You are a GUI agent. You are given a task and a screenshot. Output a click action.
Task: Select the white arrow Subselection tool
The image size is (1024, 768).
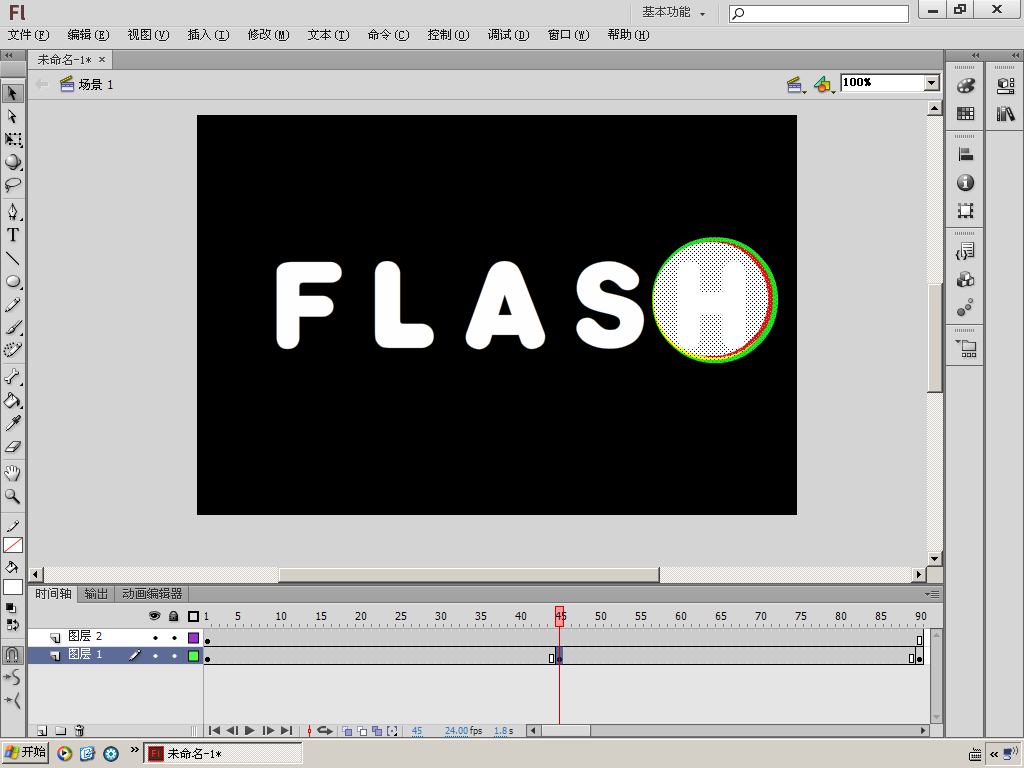[12, 116]
